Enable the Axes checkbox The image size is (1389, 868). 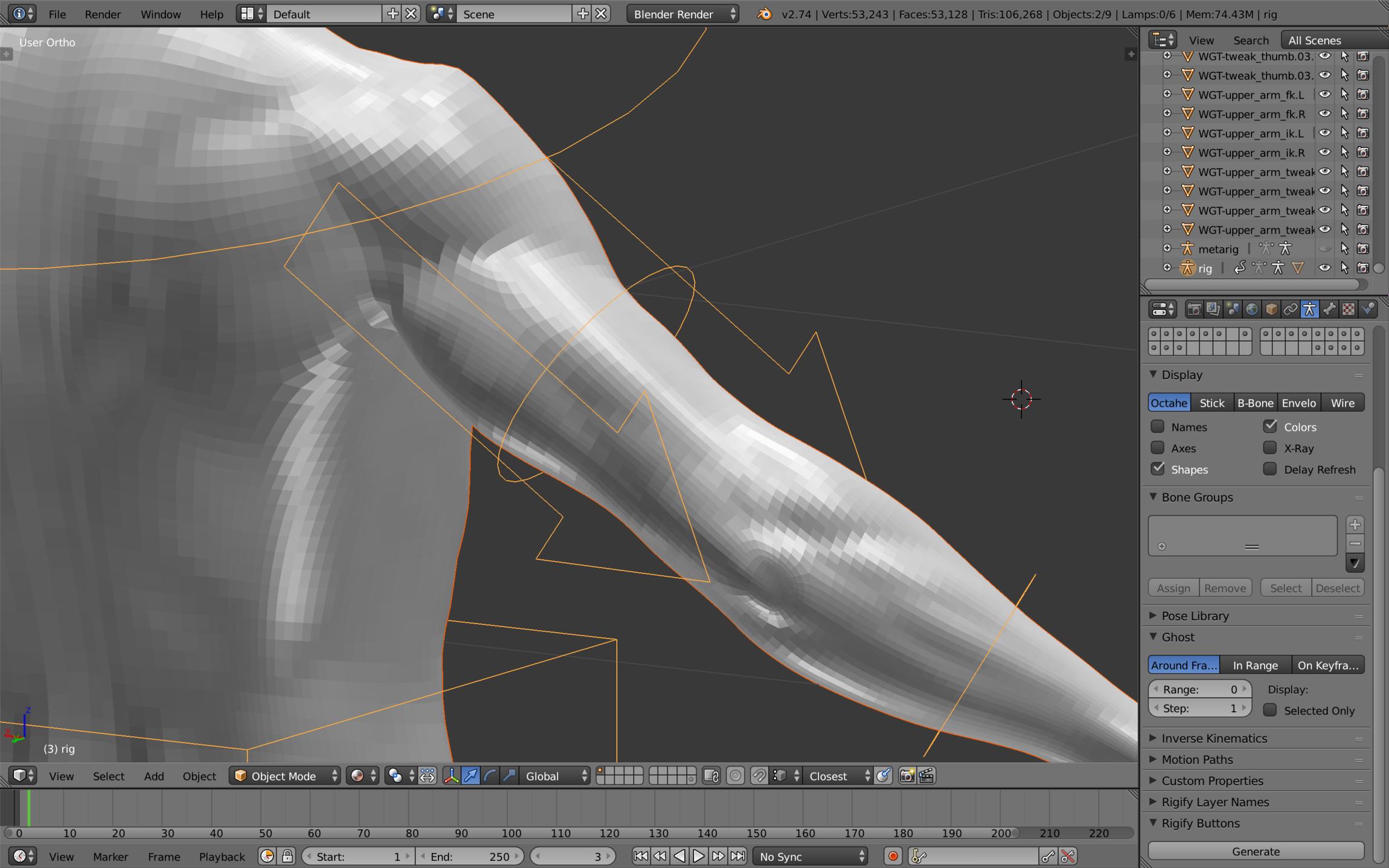coord(1157,447)
